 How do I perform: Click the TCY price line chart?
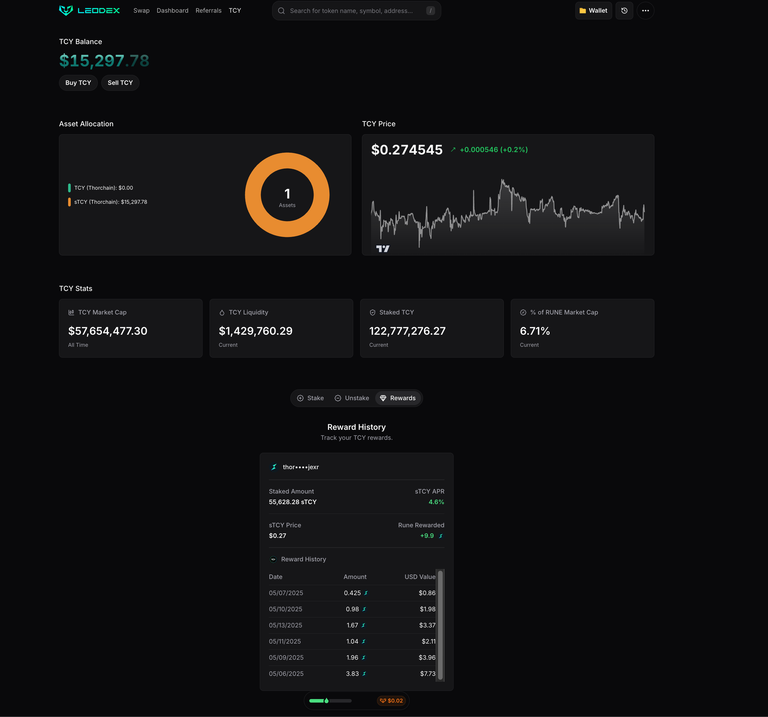click(508, 213)
